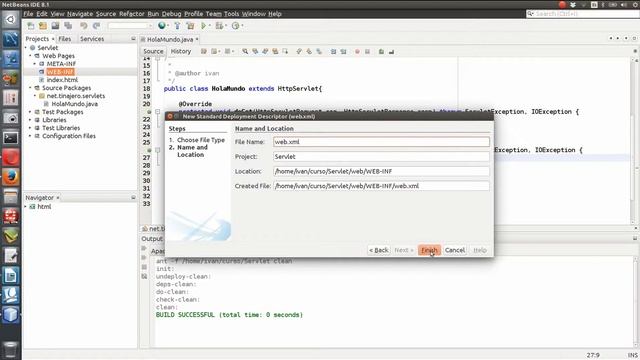Select HolaMundo.java in Projects tree
This screenshot has width=640, height=360.
click(x=74, y=104)
